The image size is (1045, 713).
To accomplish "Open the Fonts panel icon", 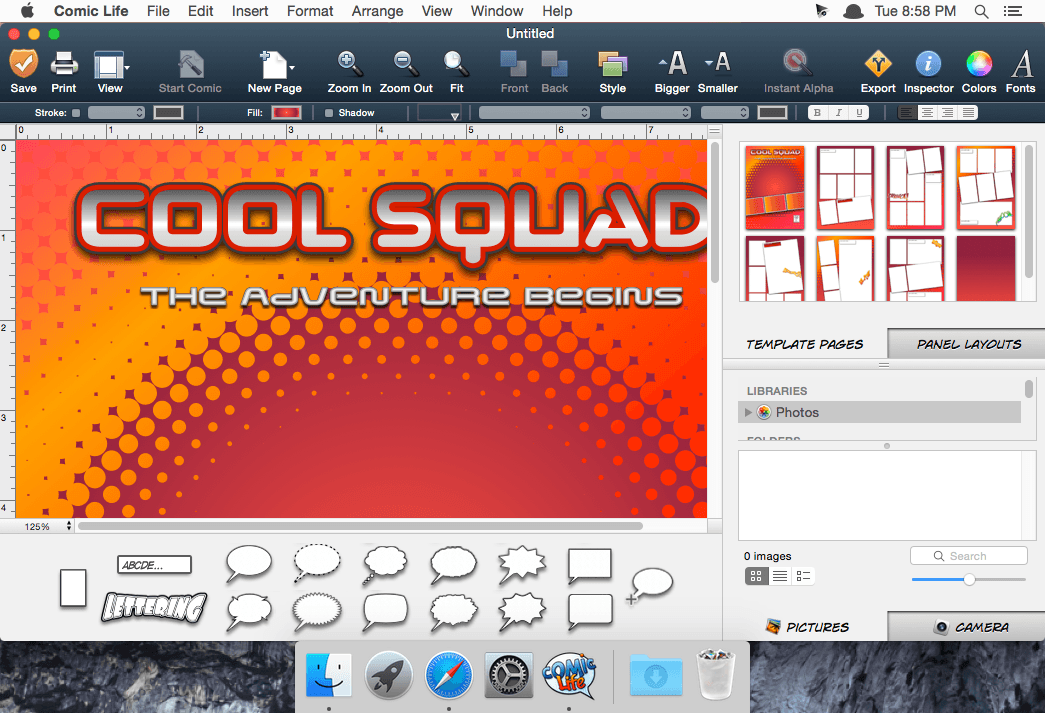I will [1020, 65].
